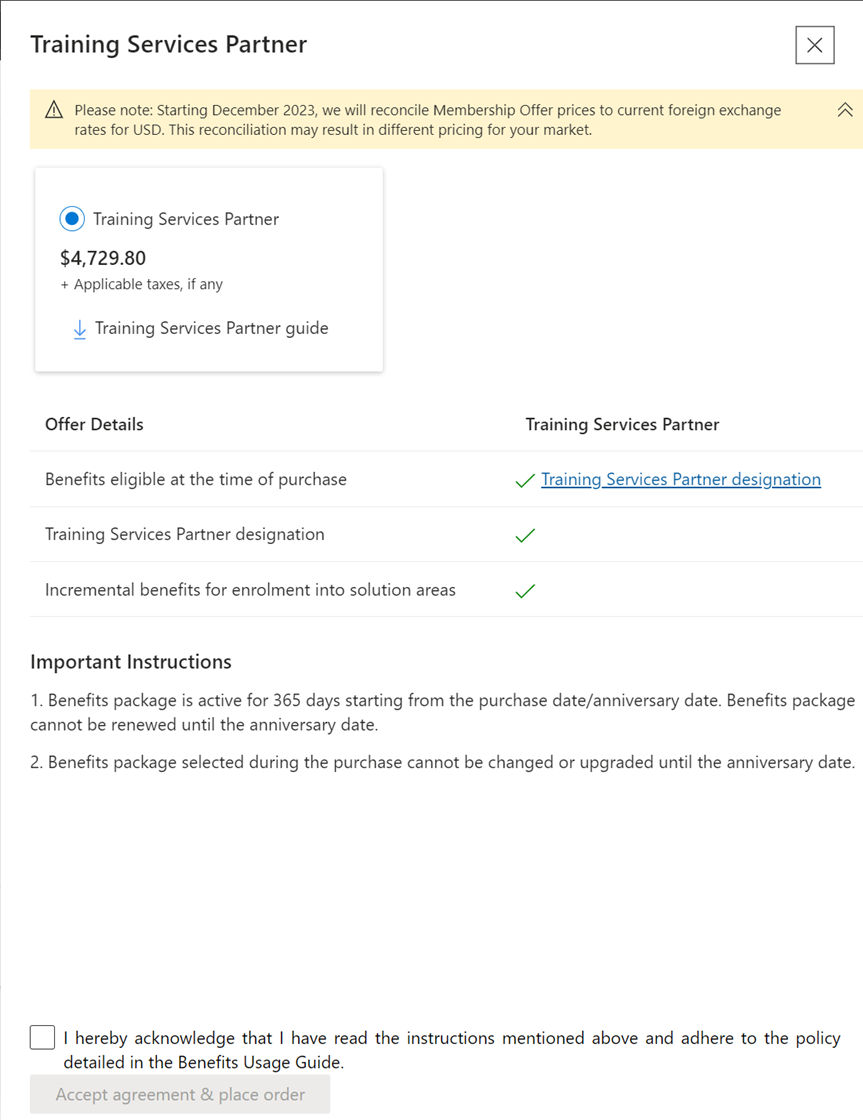Viewport: 863px width, 1120px height.
Task: Open the Training Services Partner guide link
Action: tap(211, 328)
